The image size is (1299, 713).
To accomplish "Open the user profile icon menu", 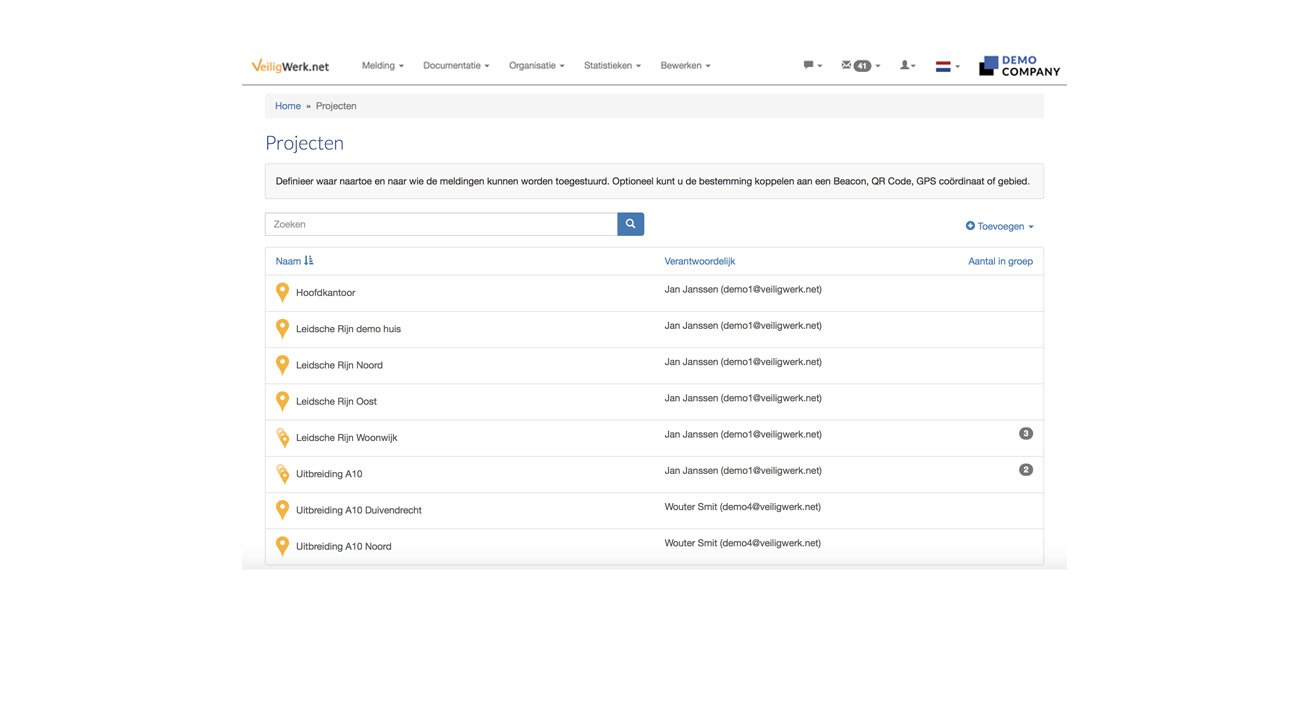I will [x=907, y=66].
